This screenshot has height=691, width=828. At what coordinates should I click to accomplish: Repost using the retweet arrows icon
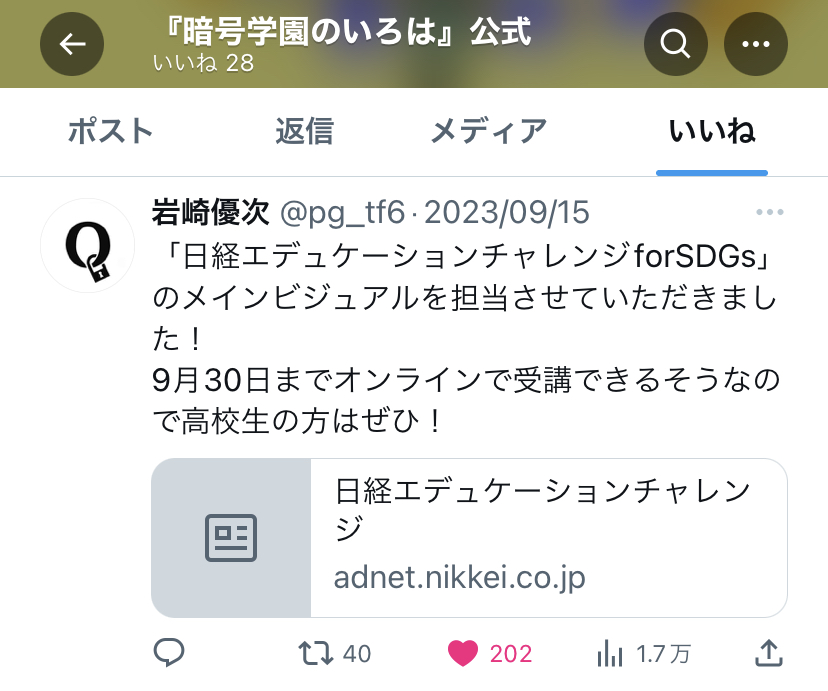[x=315, y=653]
